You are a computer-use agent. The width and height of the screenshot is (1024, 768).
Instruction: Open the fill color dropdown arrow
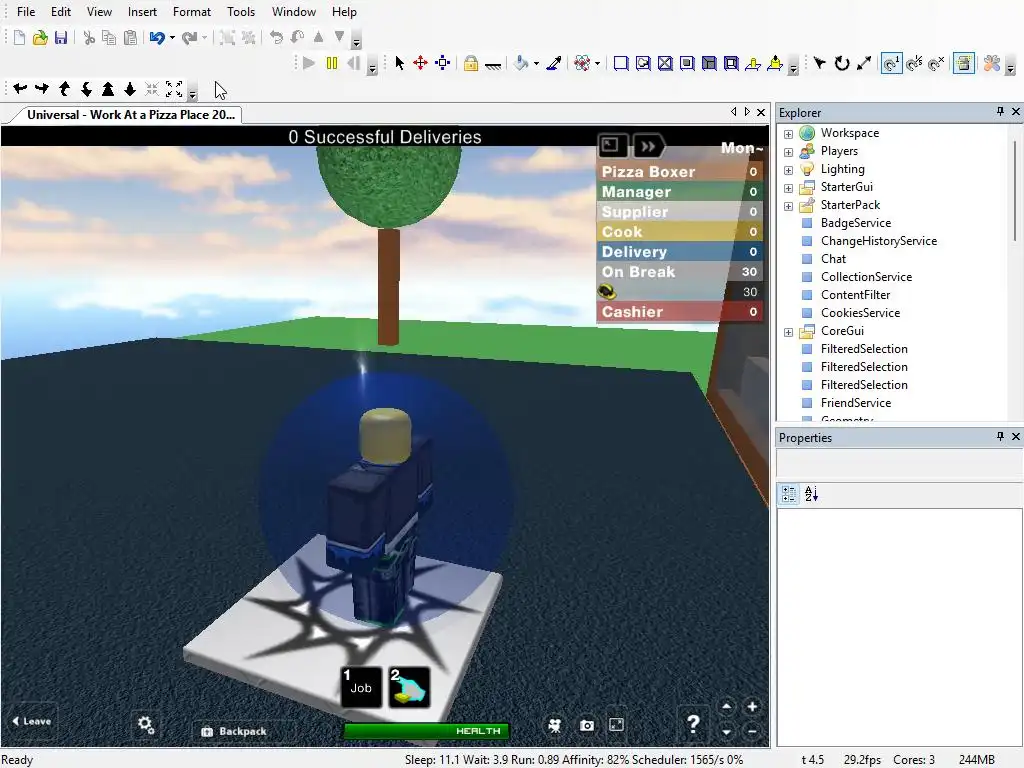point(536,63)
